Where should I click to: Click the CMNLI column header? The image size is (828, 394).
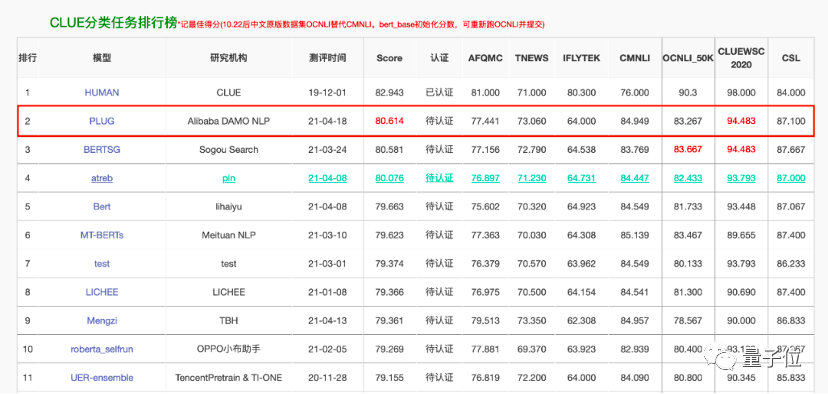pyautogui.click(x=635, y=58)
